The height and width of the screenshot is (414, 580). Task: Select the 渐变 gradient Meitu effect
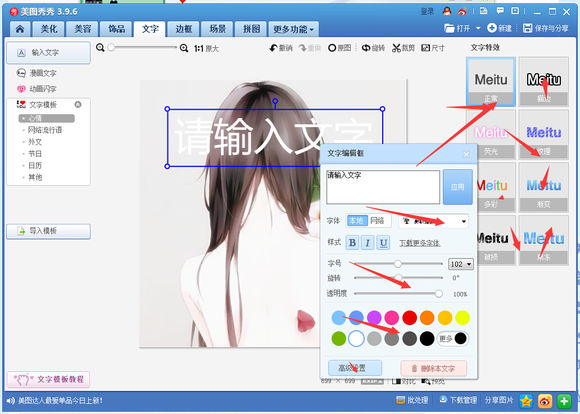pos(543,187)
